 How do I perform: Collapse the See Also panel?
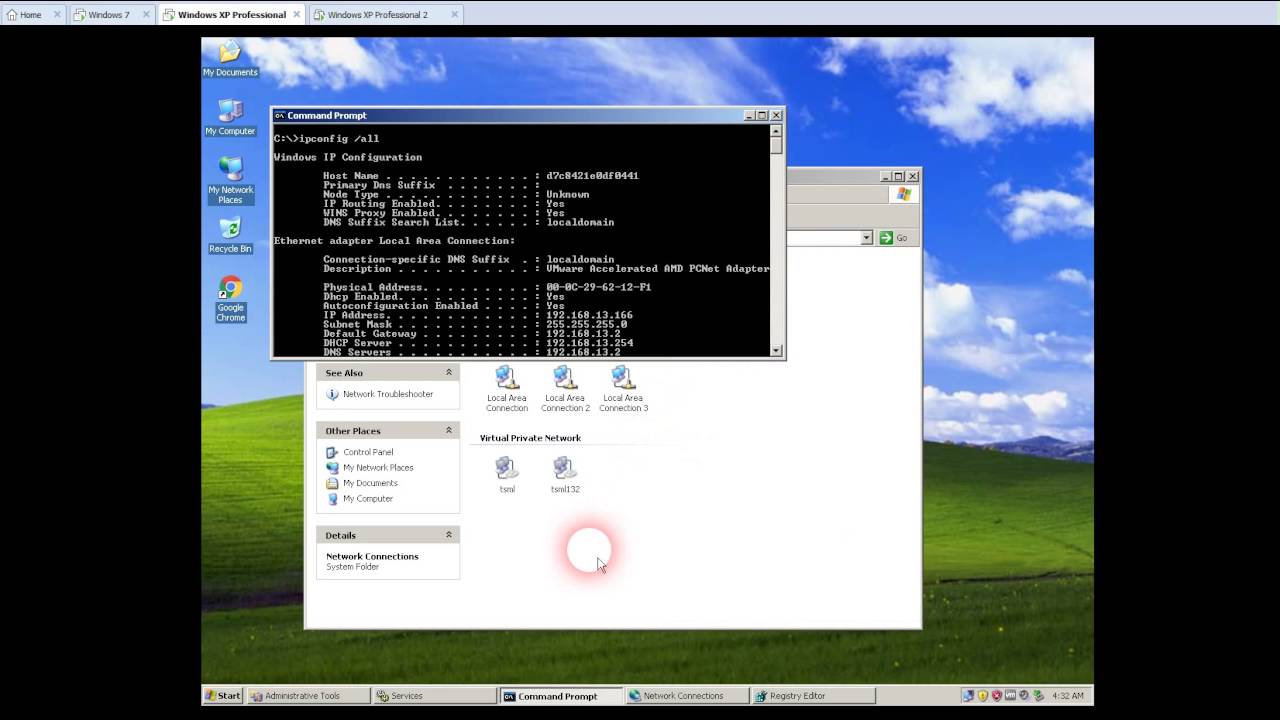pos(449,372)
